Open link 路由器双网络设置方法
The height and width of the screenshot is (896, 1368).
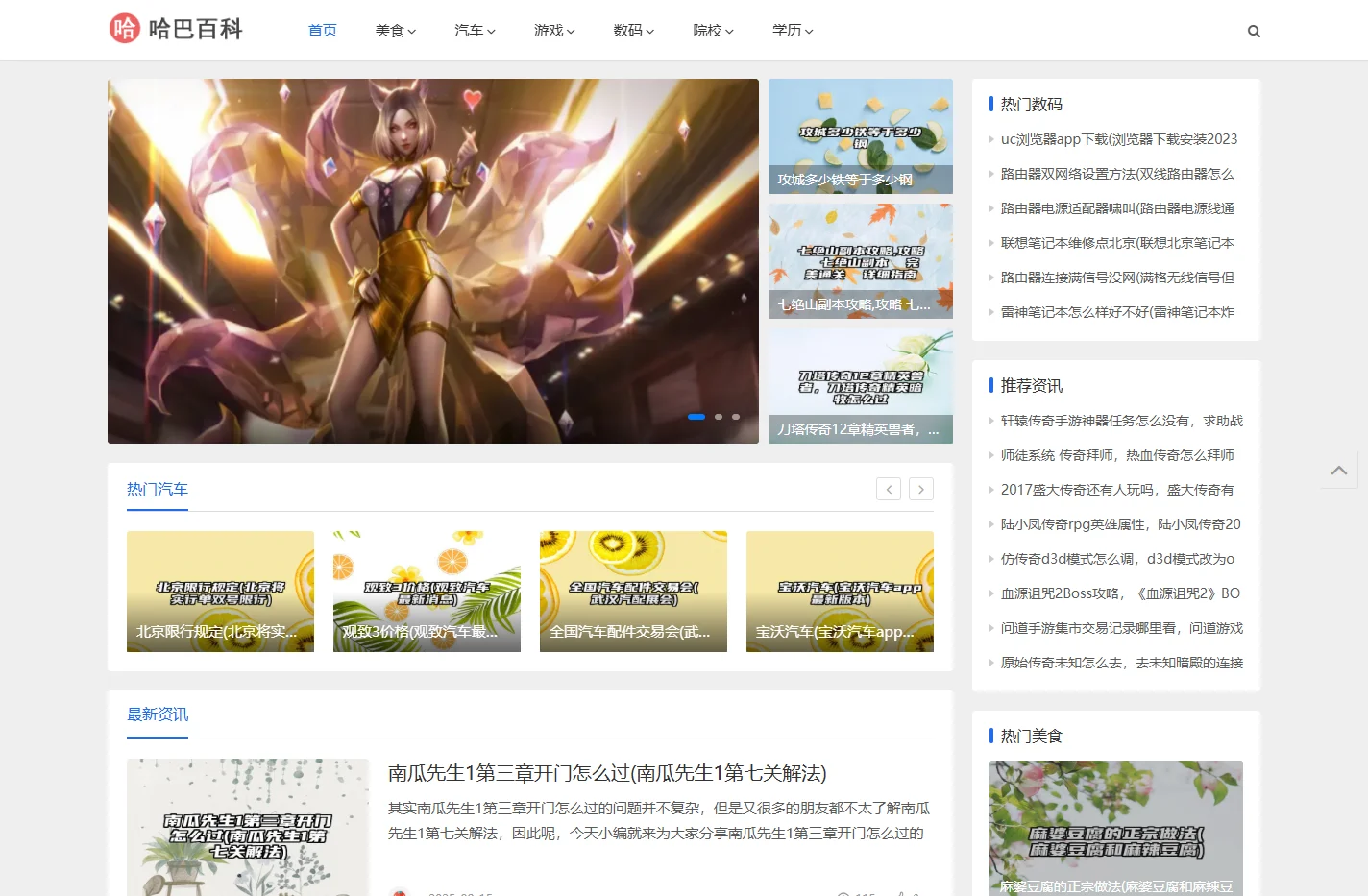coord(1117,174)
